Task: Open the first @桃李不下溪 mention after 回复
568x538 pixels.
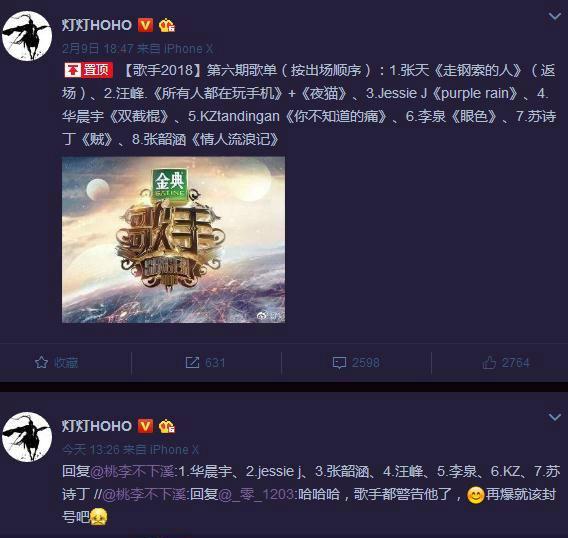Action: [133, 471]
